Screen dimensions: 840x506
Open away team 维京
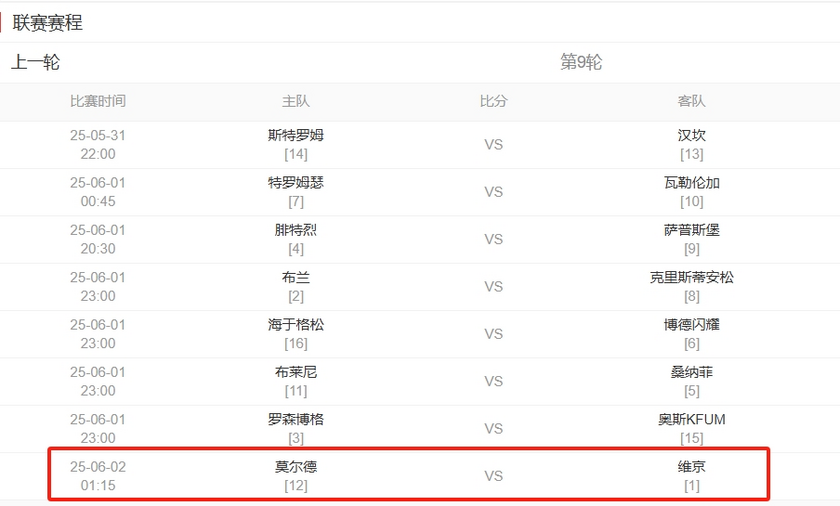coord(692,467)
